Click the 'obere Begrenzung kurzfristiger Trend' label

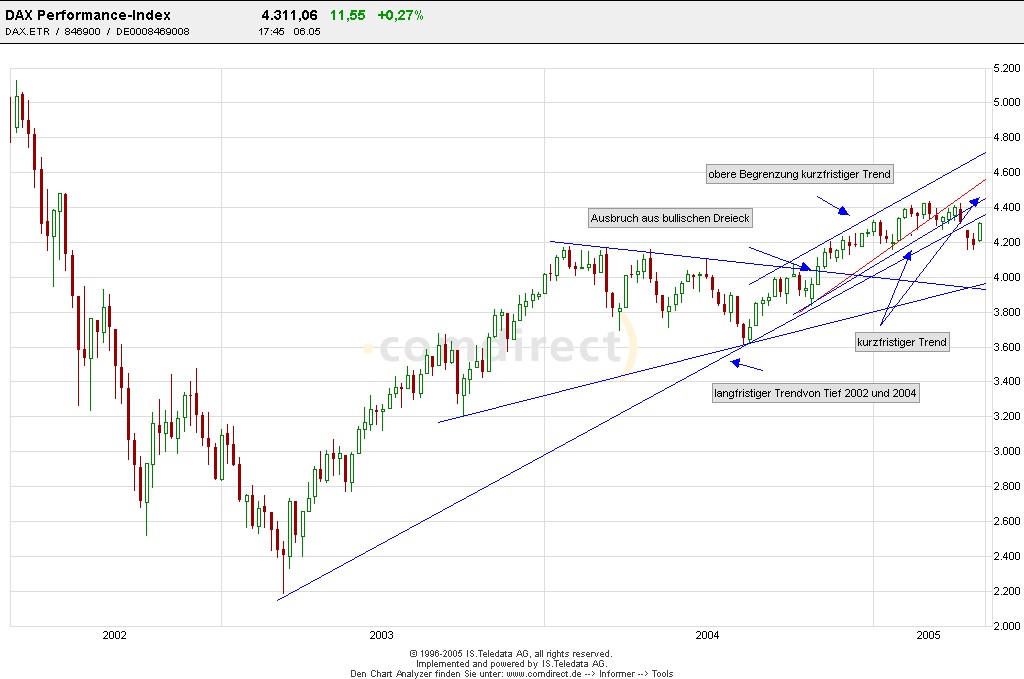[x=799, y=174]
